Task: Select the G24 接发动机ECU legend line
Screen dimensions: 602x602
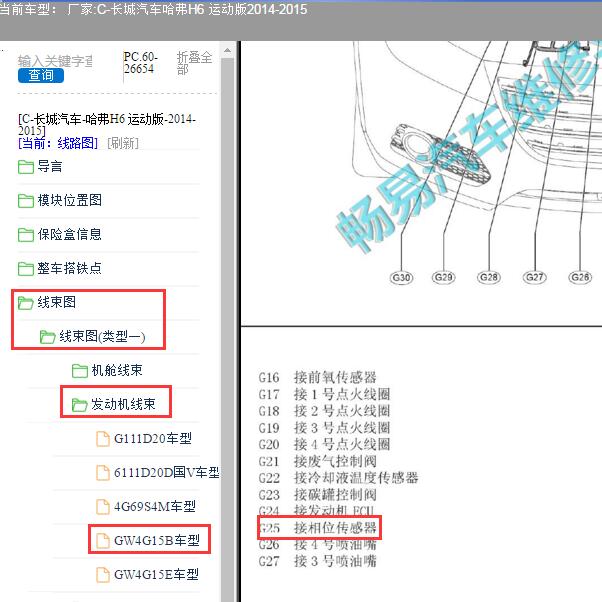Action: coord(316,511)
